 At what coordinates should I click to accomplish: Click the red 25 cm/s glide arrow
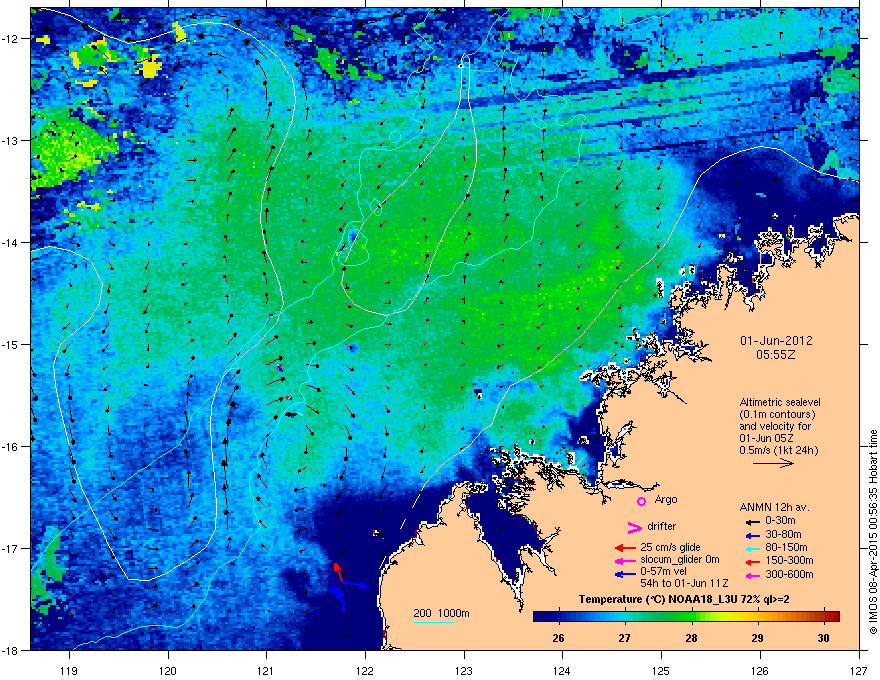[625, 548]
